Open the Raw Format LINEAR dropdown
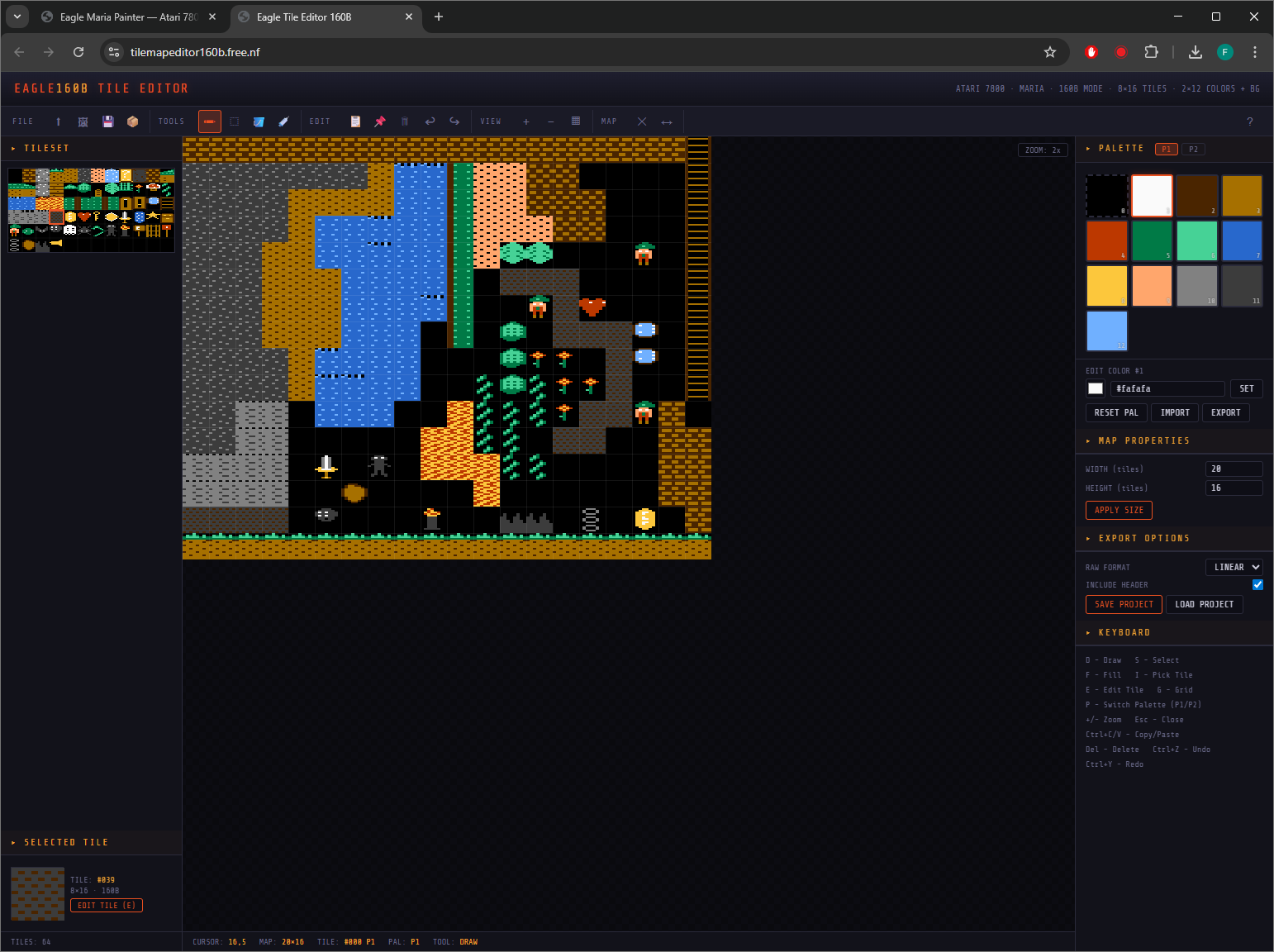 click(1234, 567)
